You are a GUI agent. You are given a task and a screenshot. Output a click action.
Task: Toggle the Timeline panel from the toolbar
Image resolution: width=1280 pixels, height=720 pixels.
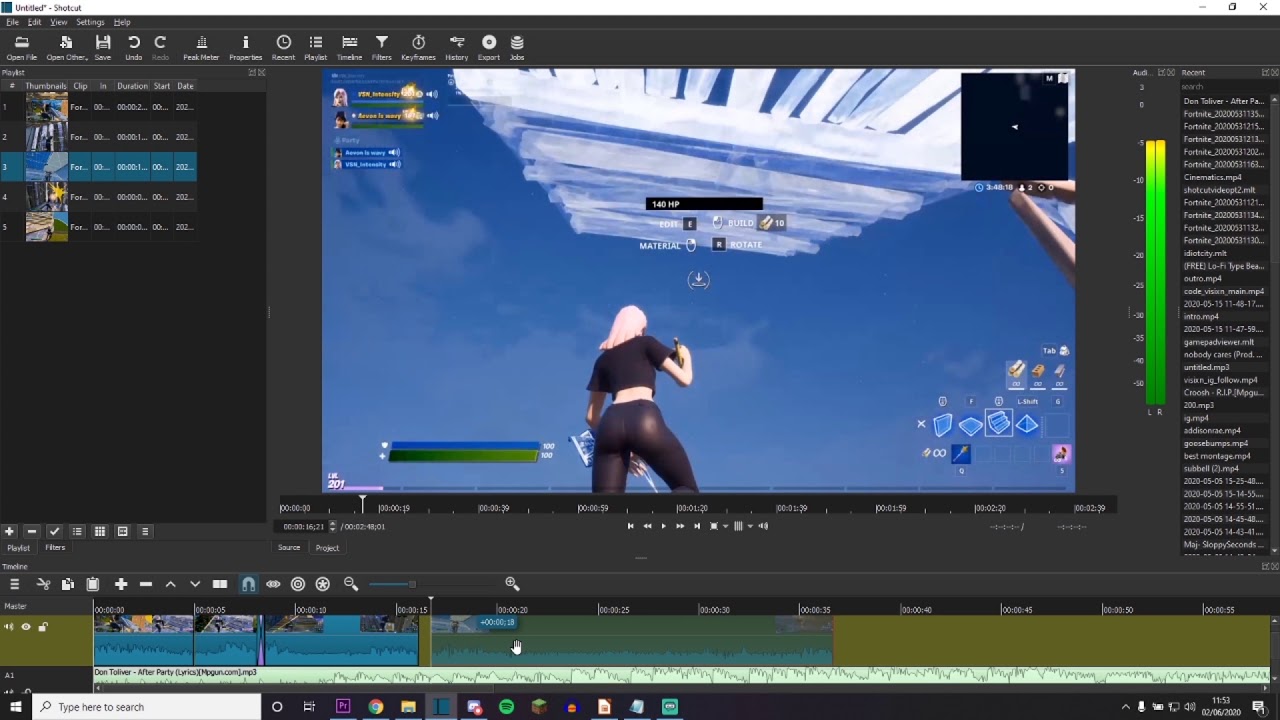(x=349, y=48)
